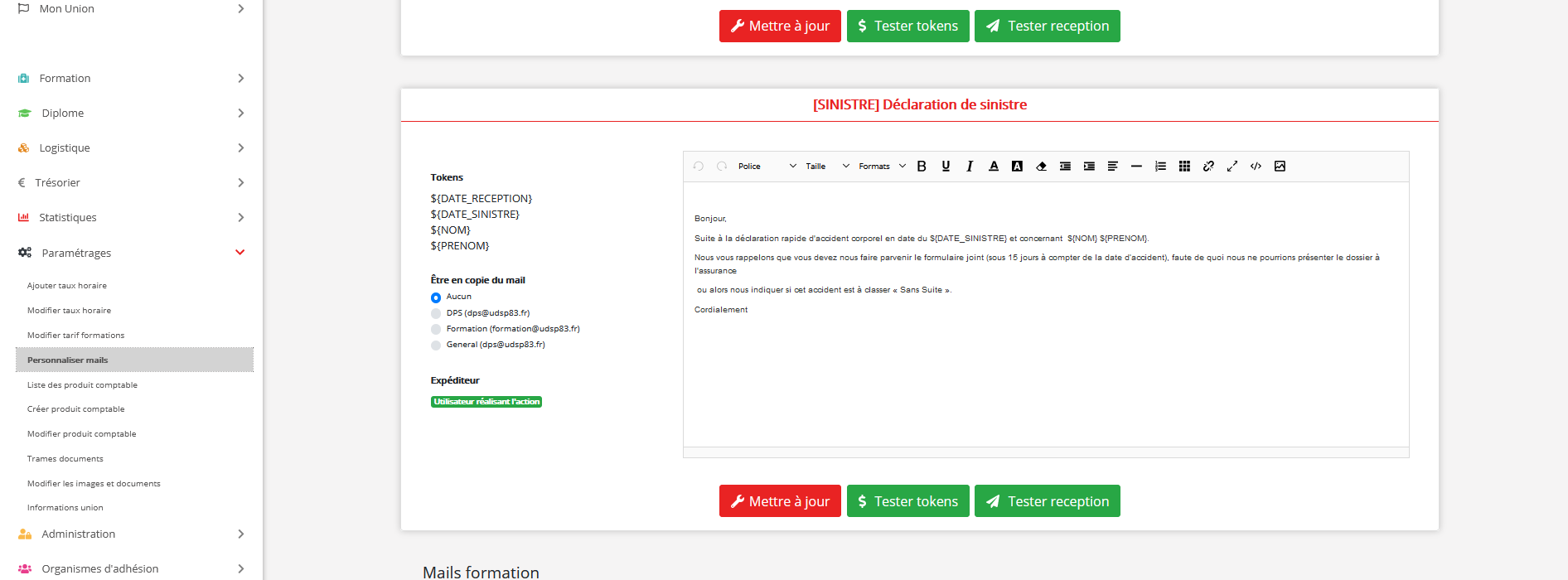Viewport: 1568px width, 580px height.
Task: Click Mettre à jour below sinistre mail
Action: (x=780, y=501)
